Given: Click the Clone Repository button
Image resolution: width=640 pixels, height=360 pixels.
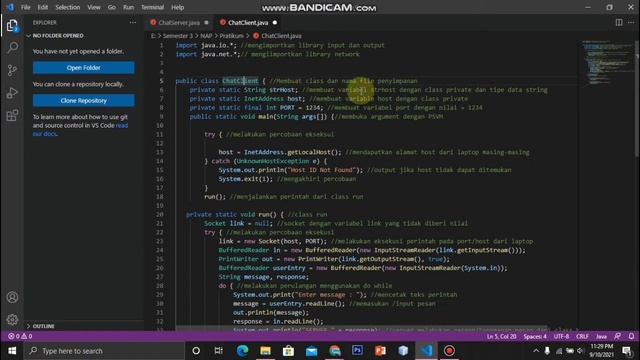Looking at the screenshot, I should pyautogui.click(x=84, y=100).
